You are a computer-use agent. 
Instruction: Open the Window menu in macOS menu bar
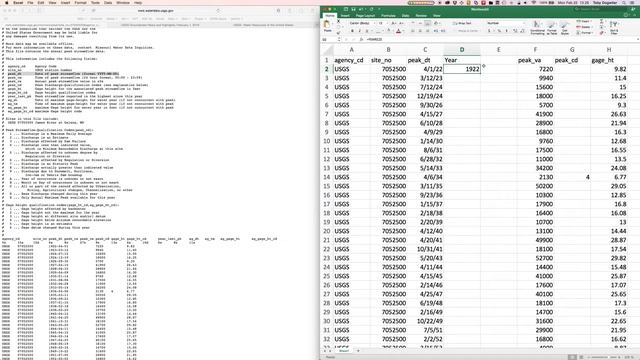click(123, 2)
